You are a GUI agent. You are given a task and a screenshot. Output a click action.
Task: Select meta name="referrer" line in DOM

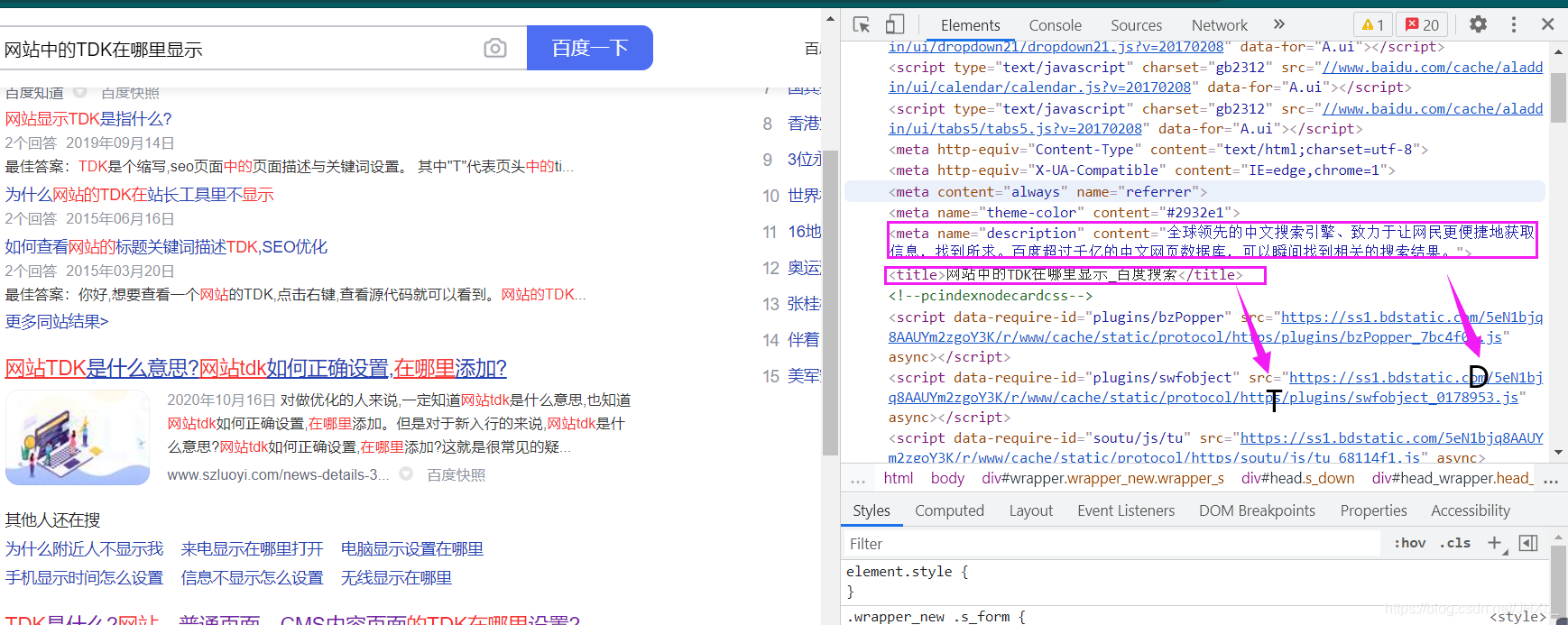(x=1194, y=191)
